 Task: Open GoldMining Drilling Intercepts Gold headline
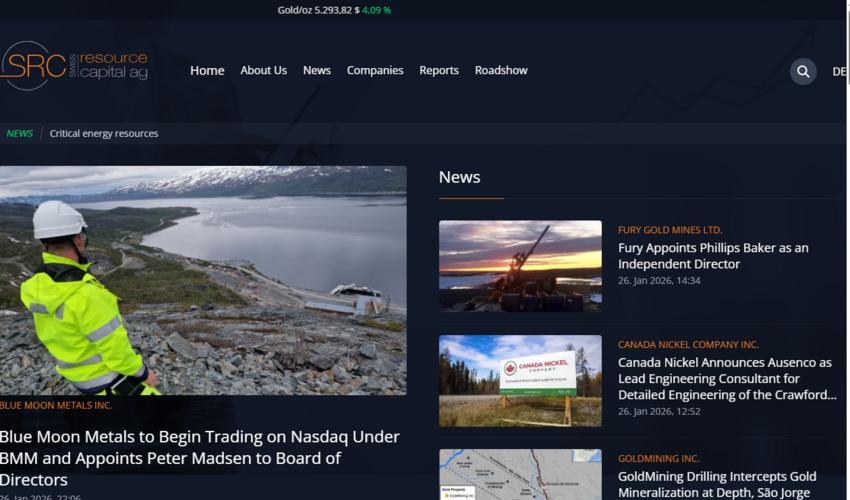click(x=717, y=484)
